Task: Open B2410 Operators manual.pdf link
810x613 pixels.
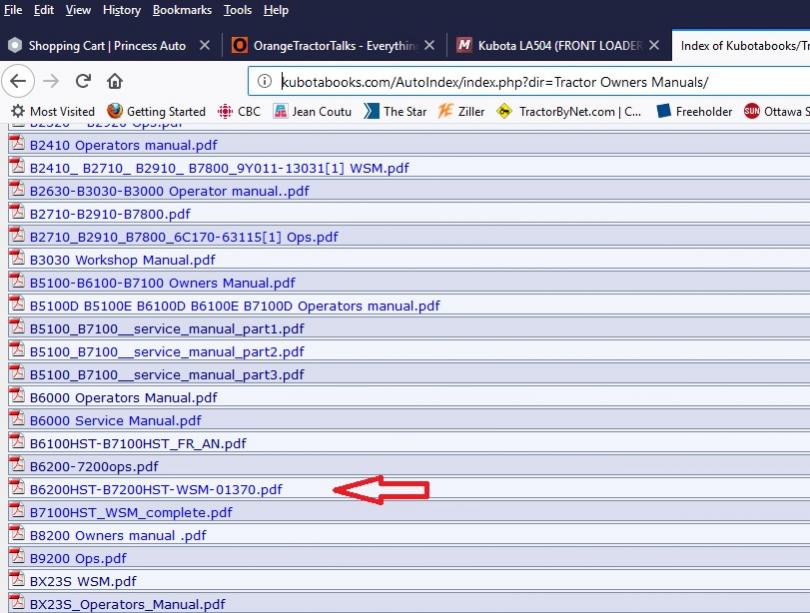Action: [123, 145]
